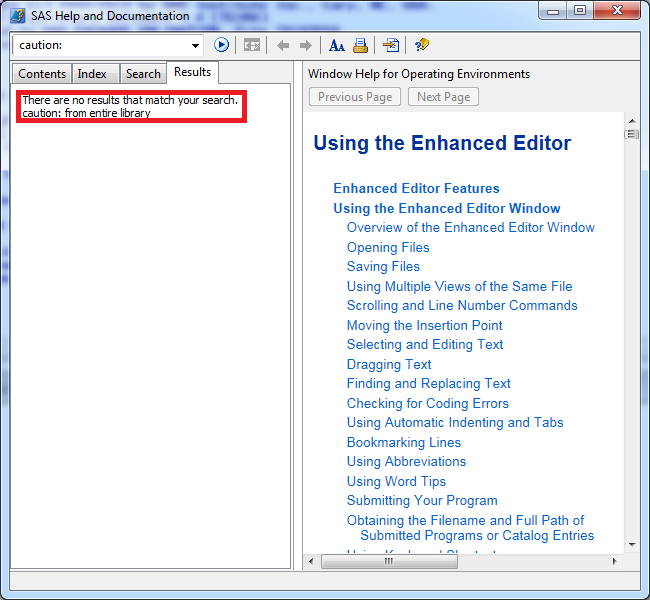The width and height of the screenshot is (650, 600).
Task: Click the help options icon with question mark
Action: [x=421, y=45]
